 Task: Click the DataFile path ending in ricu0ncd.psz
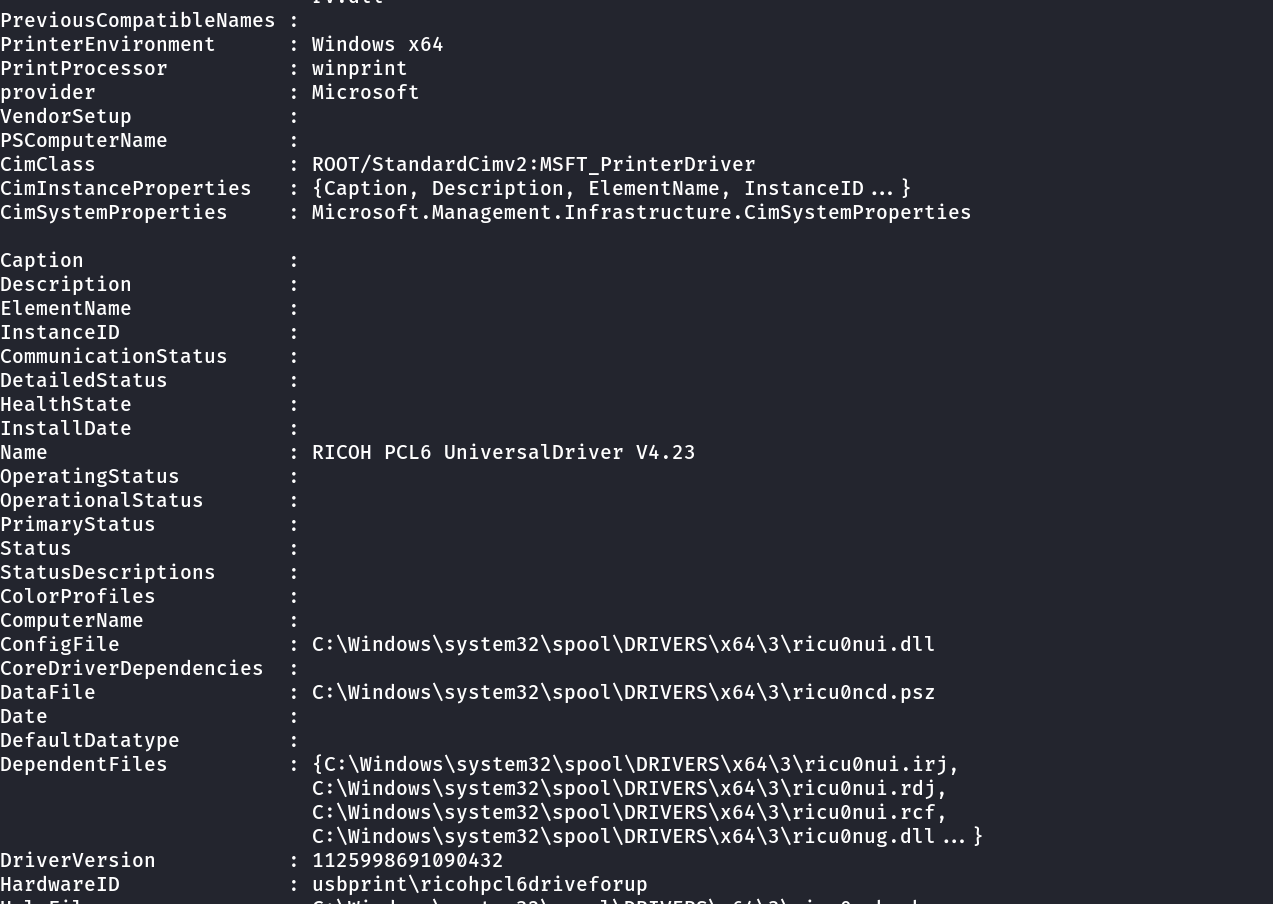[x=623, y=693]
